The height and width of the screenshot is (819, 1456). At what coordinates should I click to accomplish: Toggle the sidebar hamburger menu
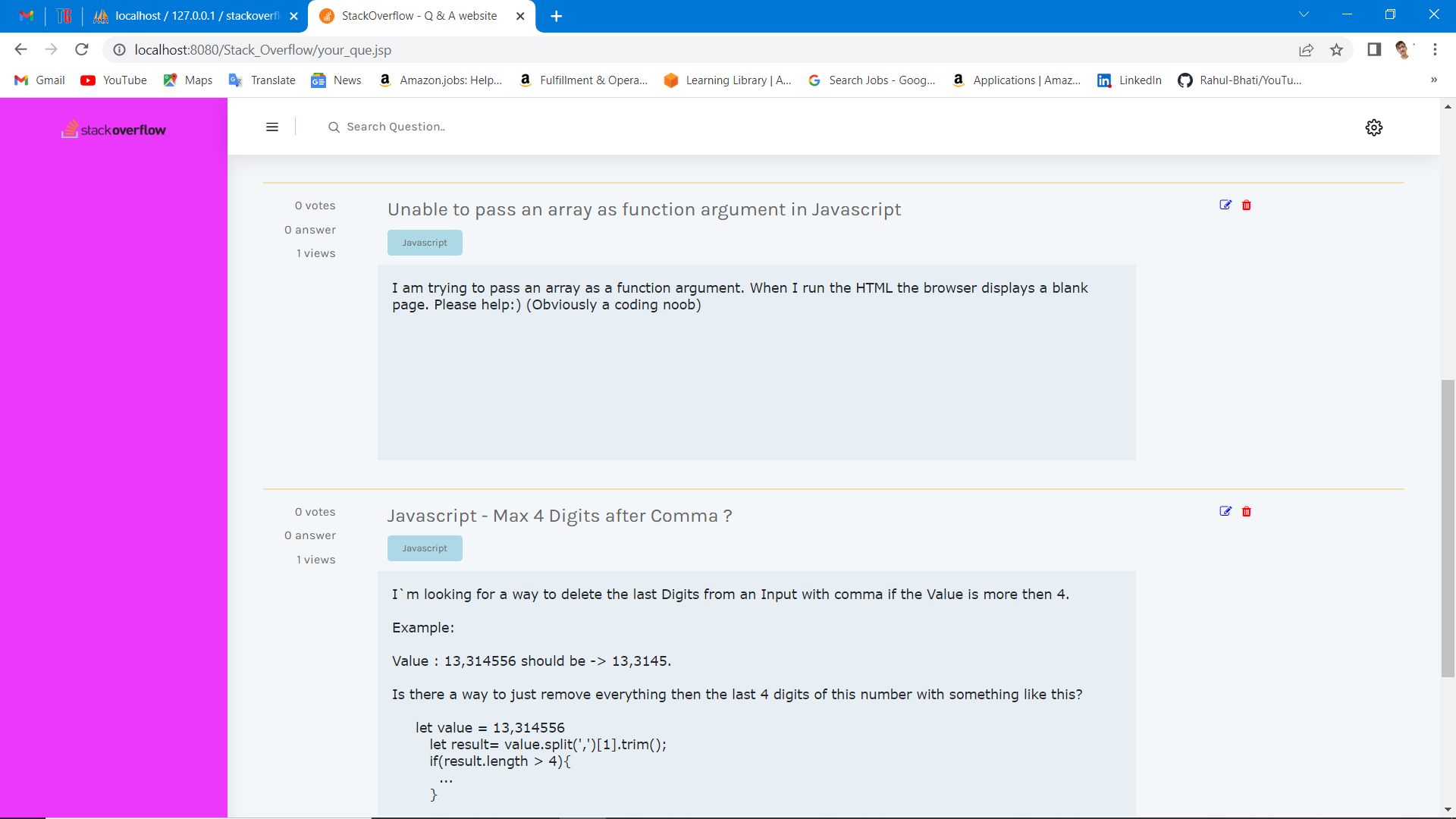click(272, 127)
